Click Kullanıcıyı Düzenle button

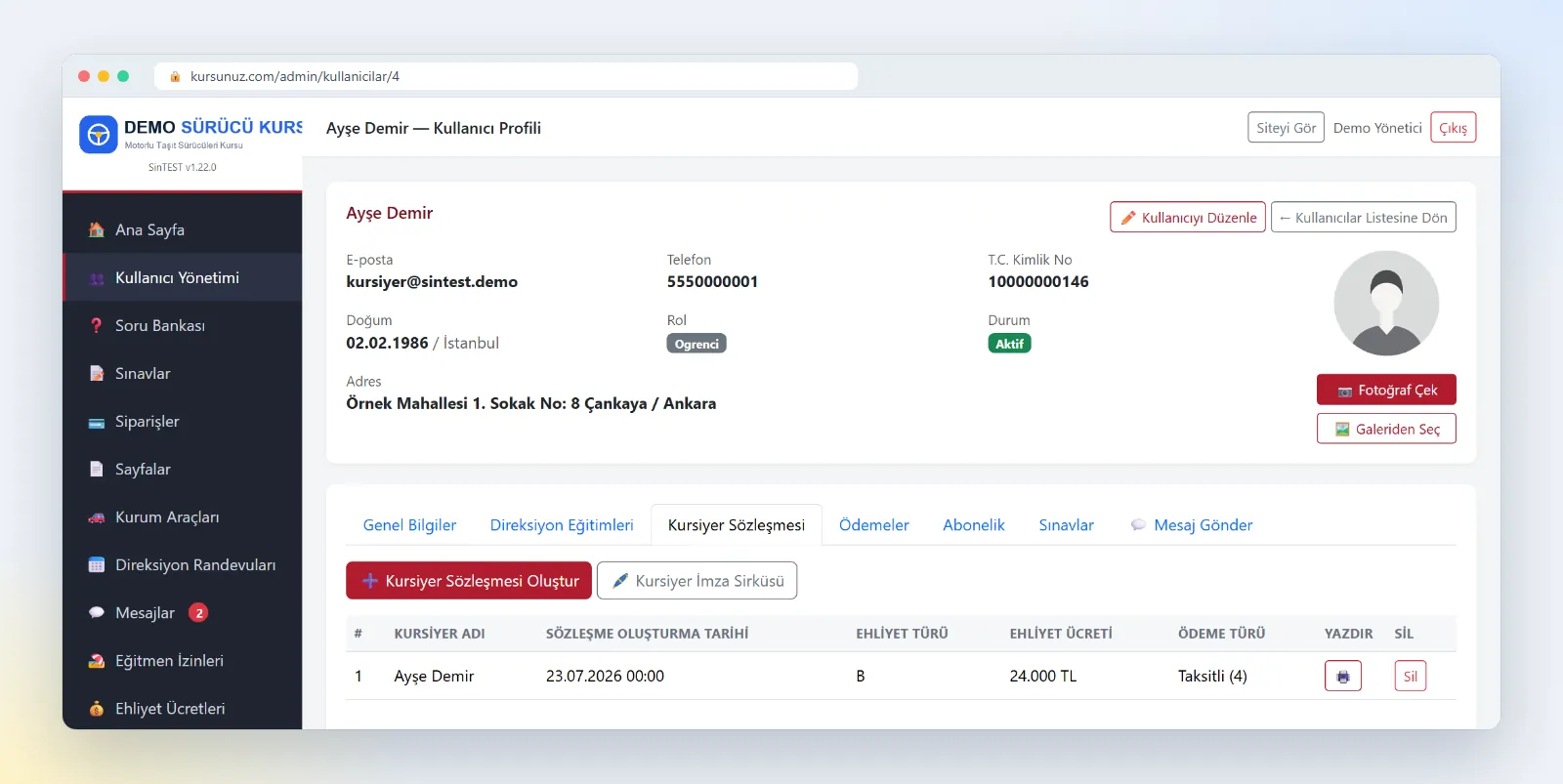click(x=1188, y=217)
